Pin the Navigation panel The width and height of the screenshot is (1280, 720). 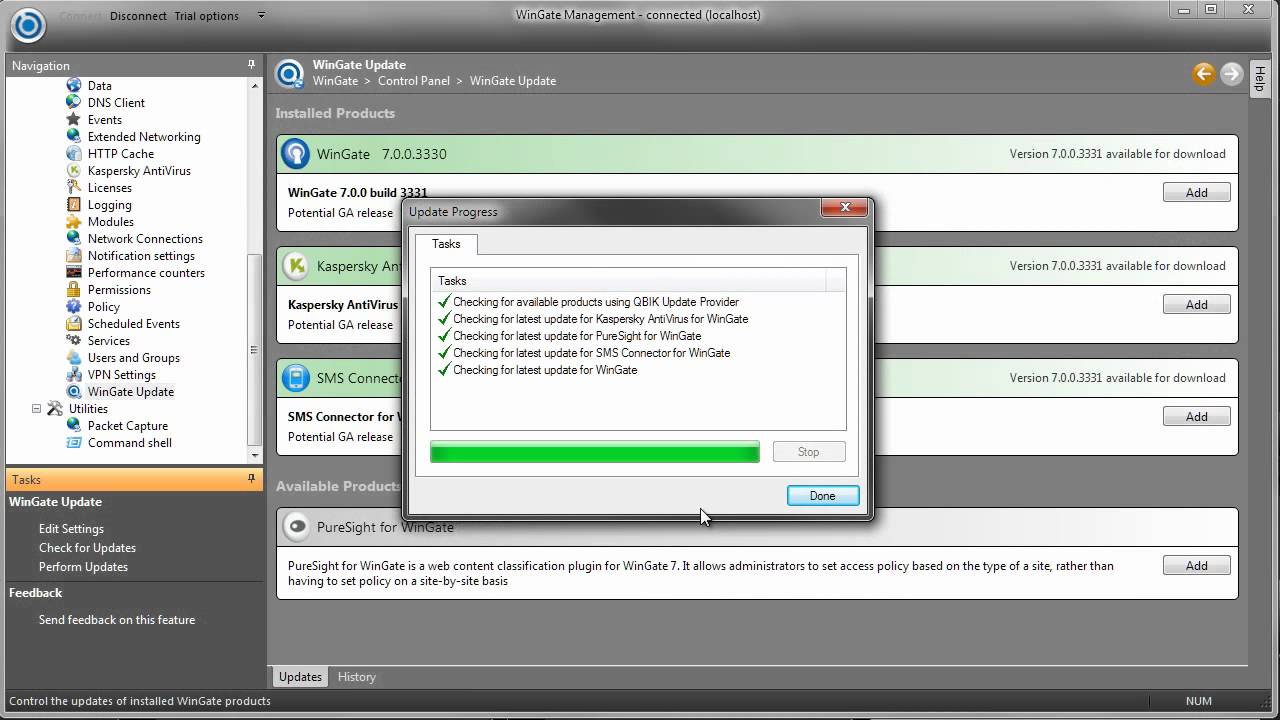pos(252,65)
